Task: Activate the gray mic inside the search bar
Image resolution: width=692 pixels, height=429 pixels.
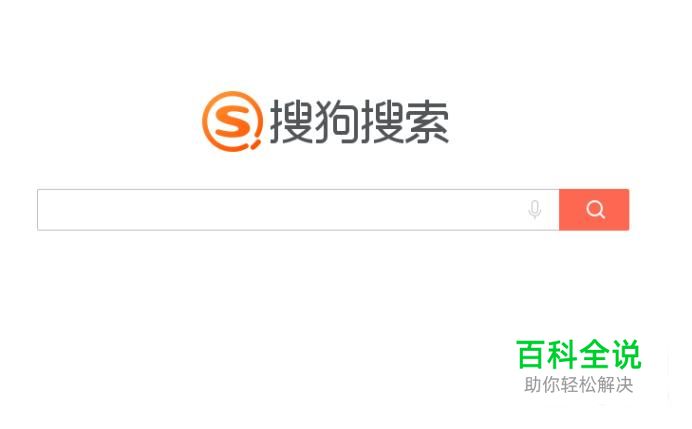Action: click(x=534, y=210)
